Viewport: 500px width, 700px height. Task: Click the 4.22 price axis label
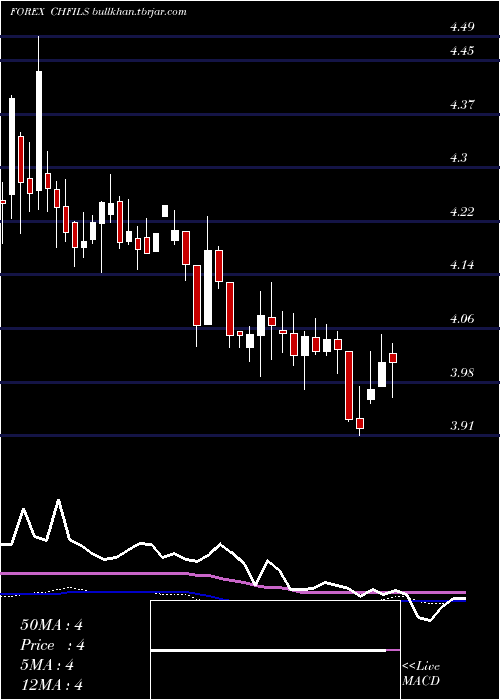462,212
